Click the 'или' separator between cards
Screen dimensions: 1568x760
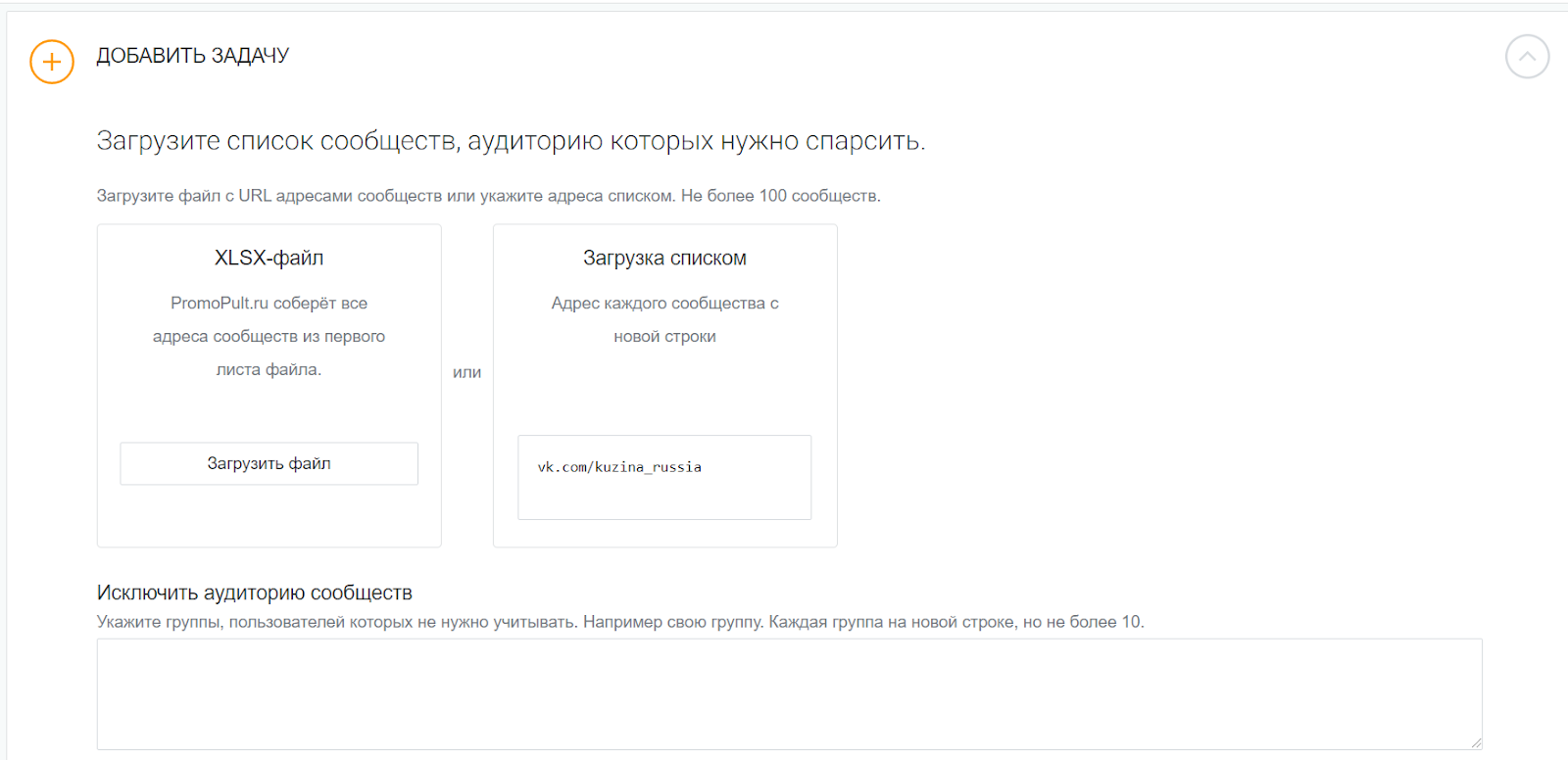pyautogui.click(x=466, y=372)
